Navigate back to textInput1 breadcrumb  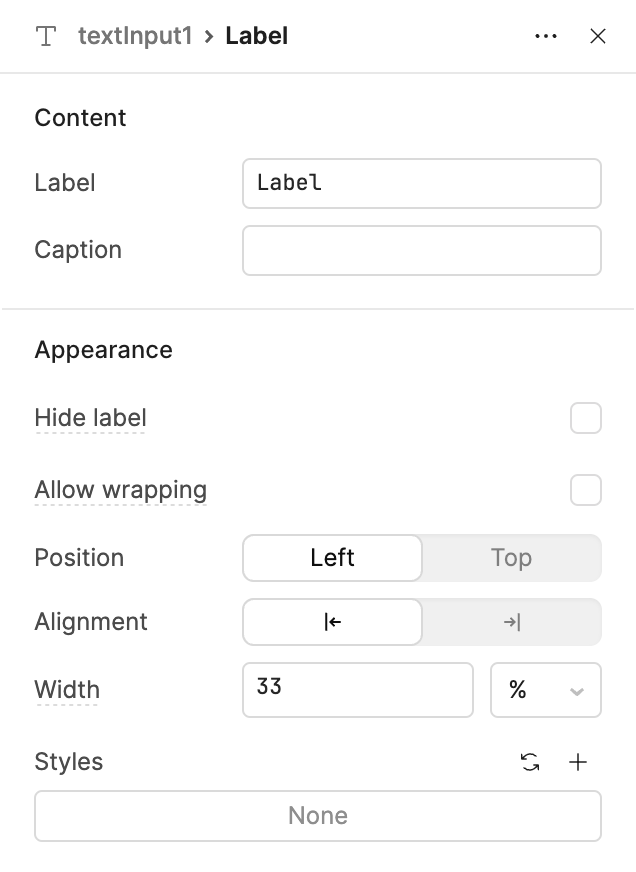pos(135,36)
